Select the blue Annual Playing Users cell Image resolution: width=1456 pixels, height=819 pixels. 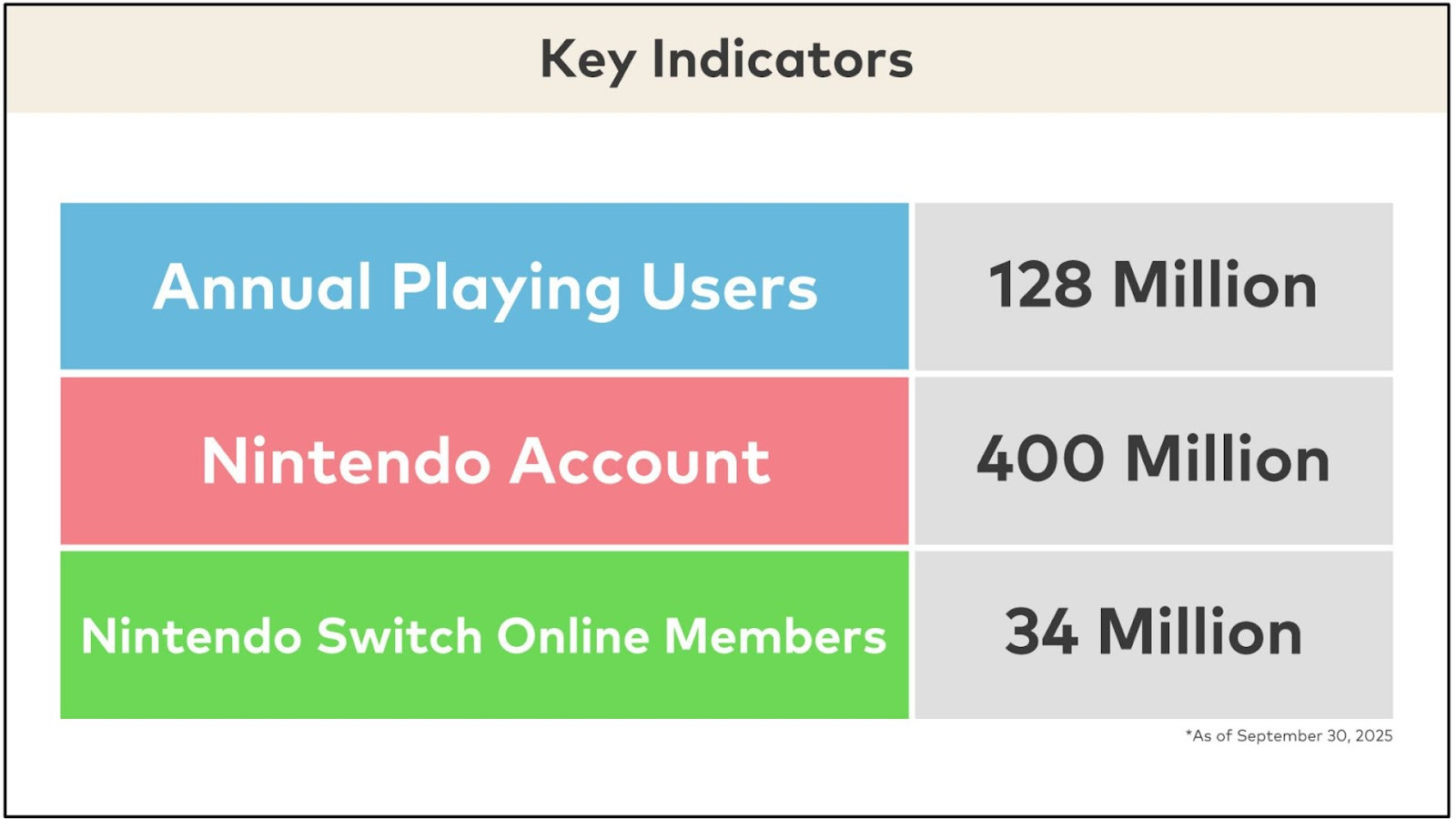click(484, 287)
